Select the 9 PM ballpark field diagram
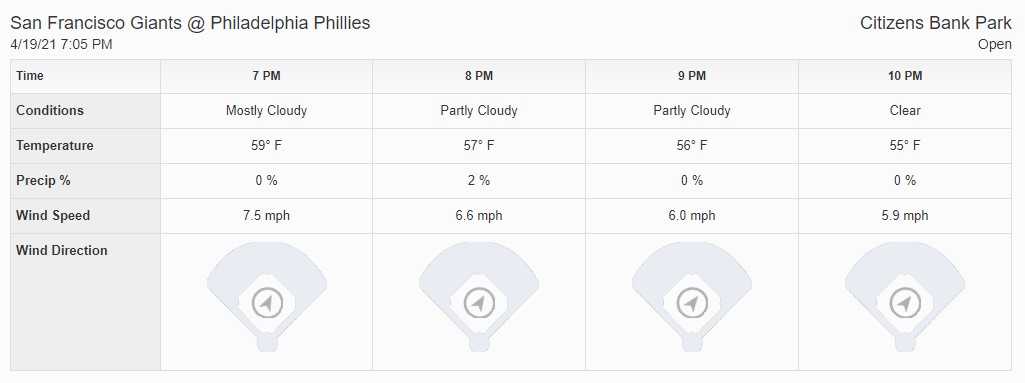This screenshot has width=1025, height=383. (692, 297)
